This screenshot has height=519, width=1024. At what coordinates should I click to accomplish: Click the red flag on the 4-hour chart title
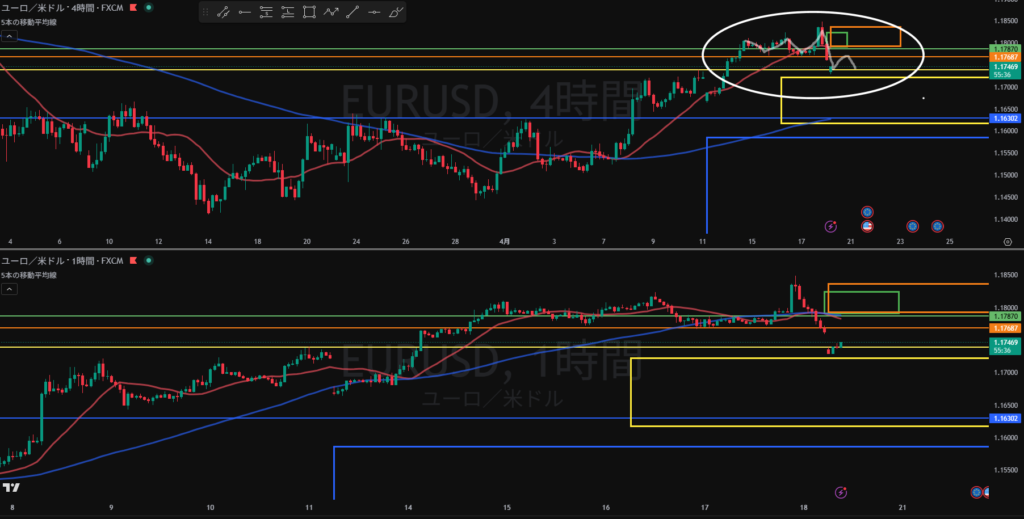click(x=132, y=8)
